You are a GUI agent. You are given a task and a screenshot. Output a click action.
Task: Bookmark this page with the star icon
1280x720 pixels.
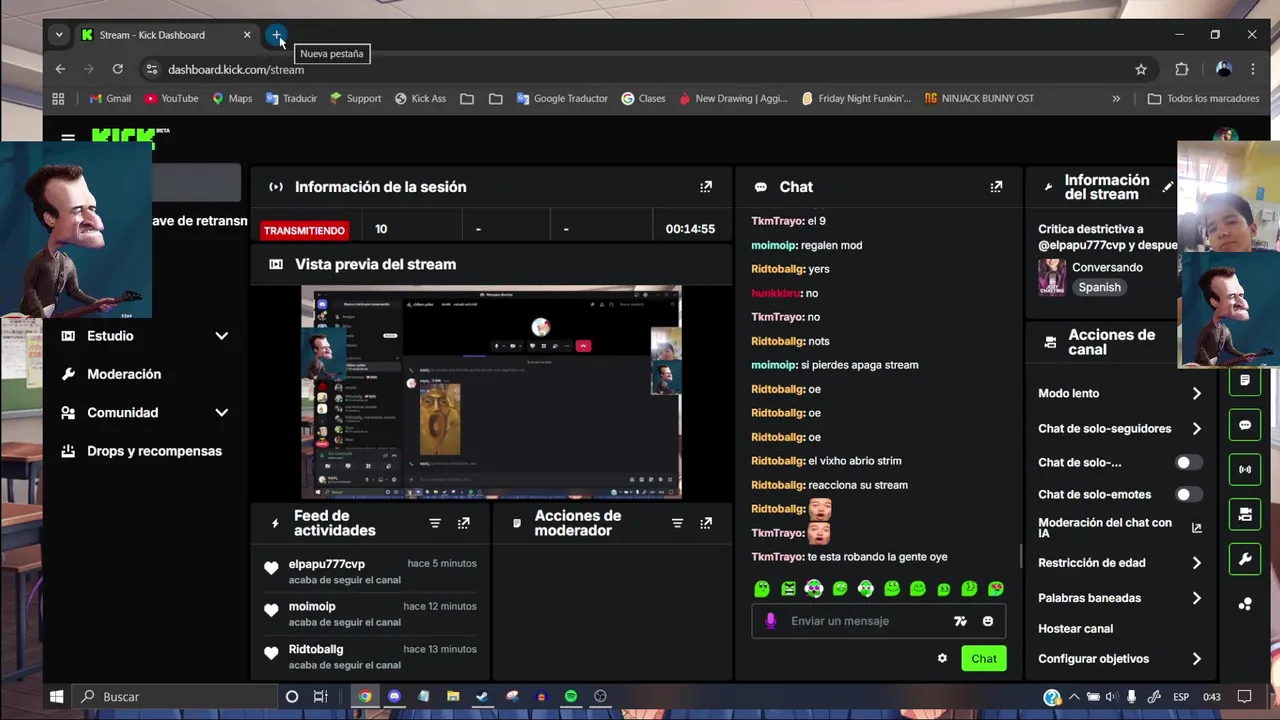click(x=1141, y=69)
